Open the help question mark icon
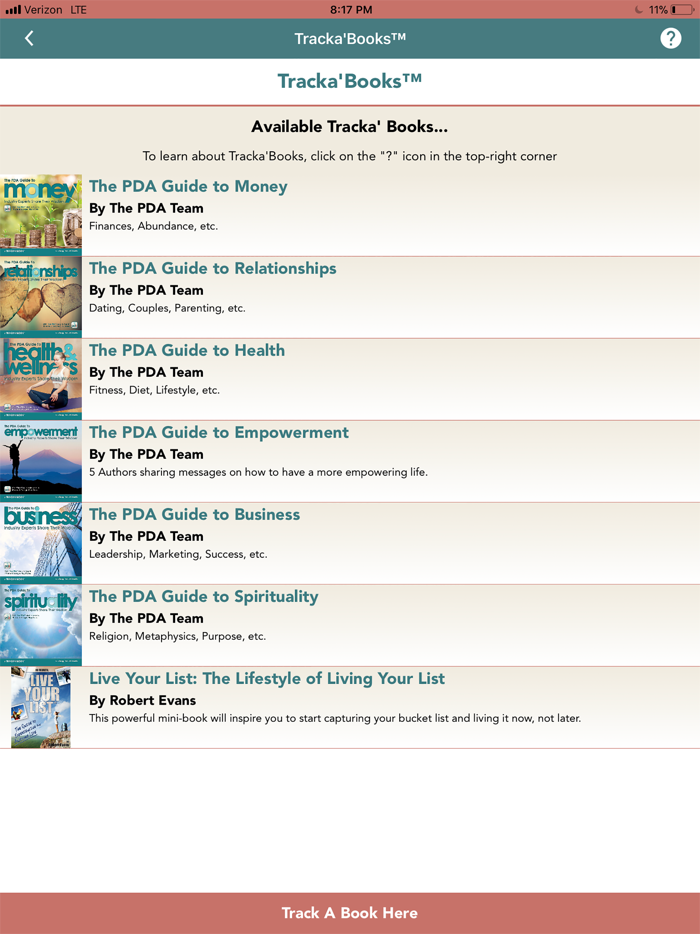The height and width of the screenshot is (934, 700). (x=671, y=38)
